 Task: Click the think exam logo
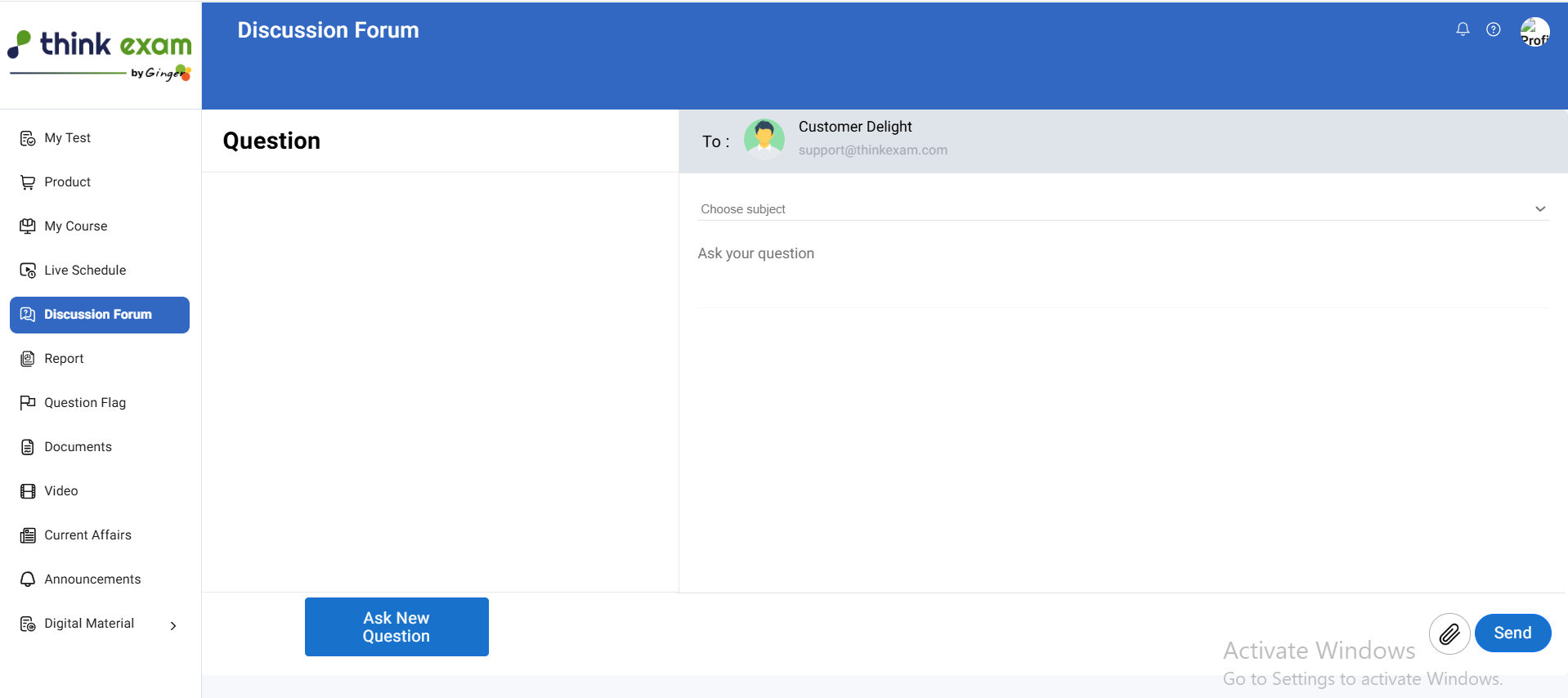[x=100, y=55]
